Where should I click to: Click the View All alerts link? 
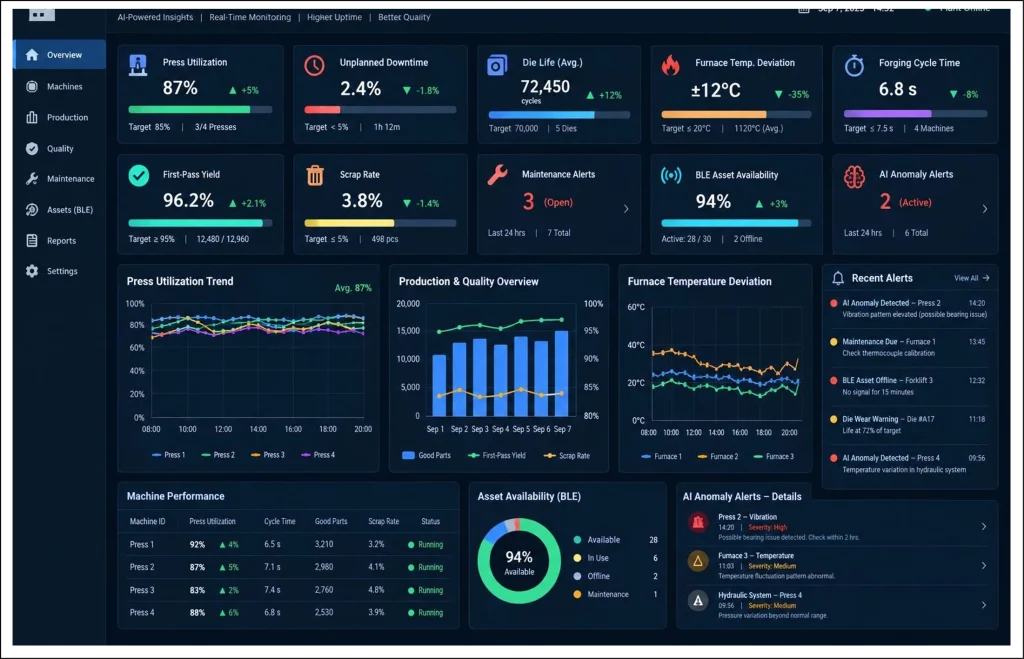971,278
